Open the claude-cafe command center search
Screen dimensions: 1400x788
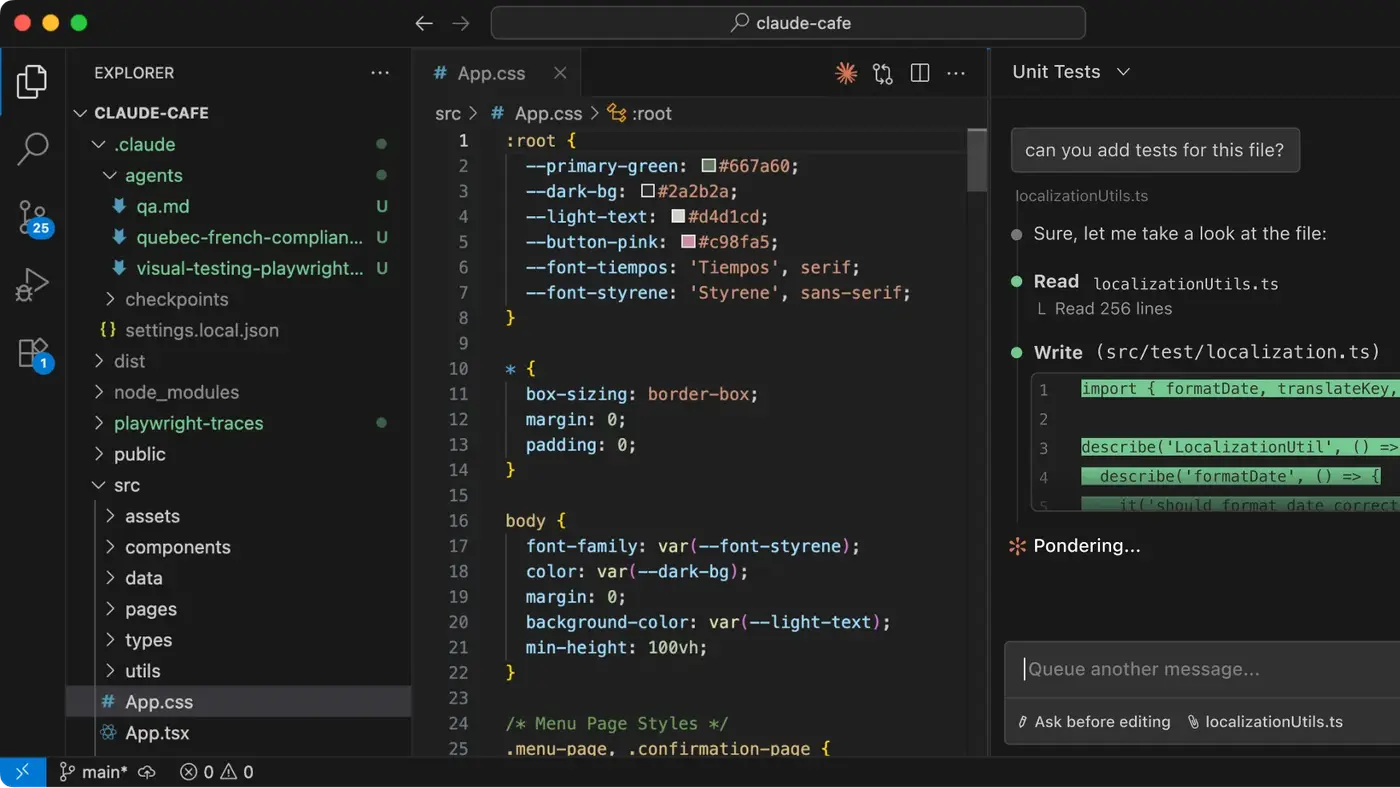tap(788, 23)
